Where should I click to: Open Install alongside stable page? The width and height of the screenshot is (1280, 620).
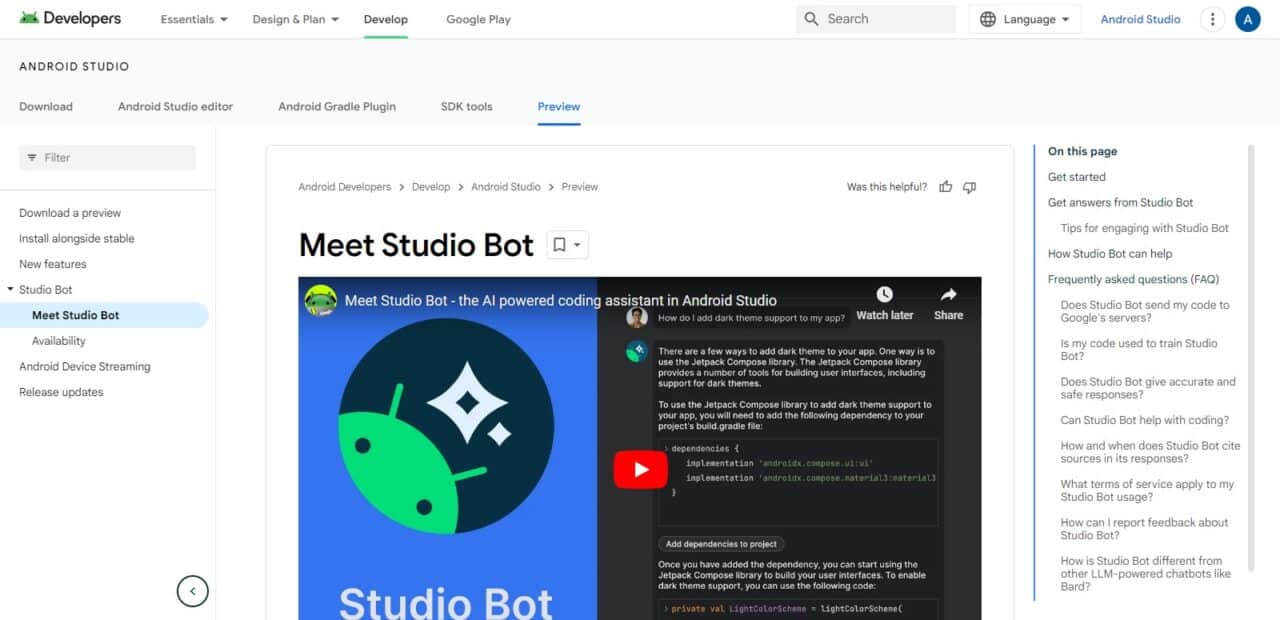pyautogui.click(x=77, y=239)
